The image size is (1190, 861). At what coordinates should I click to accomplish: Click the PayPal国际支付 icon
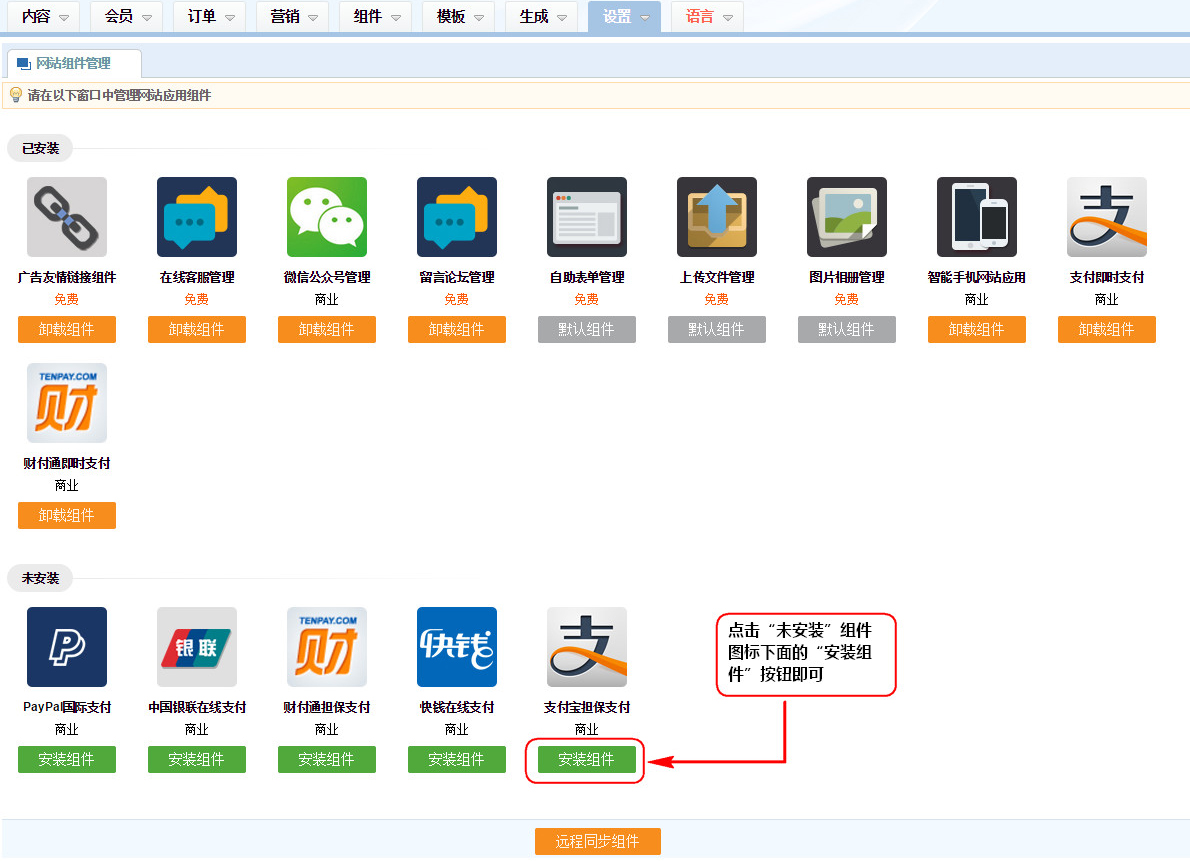(x=67, y=647)
